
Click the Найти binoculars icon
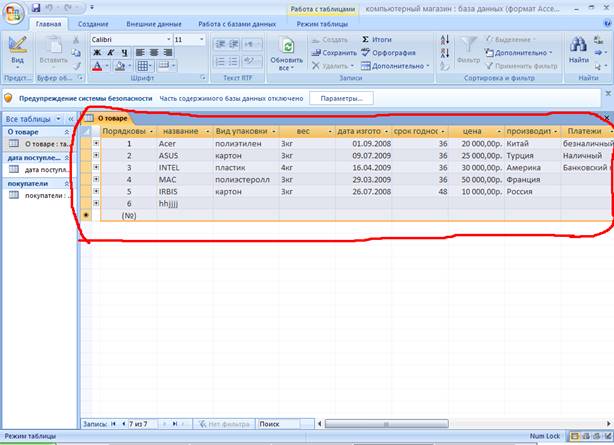point(577,46)
